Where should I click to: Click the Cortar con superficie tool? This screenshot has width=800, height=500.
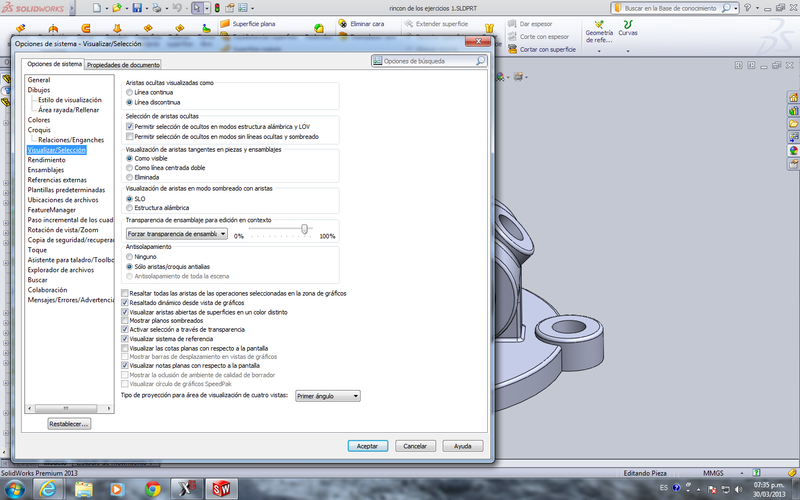click(x=542, y=49)
